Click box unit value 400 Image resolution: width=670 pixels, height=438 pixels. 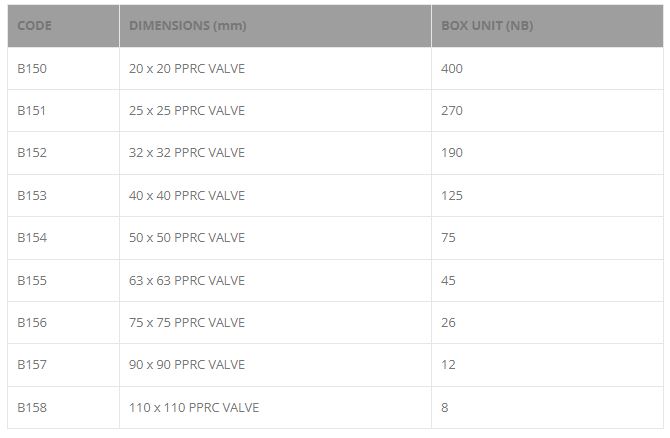(452, 68)
